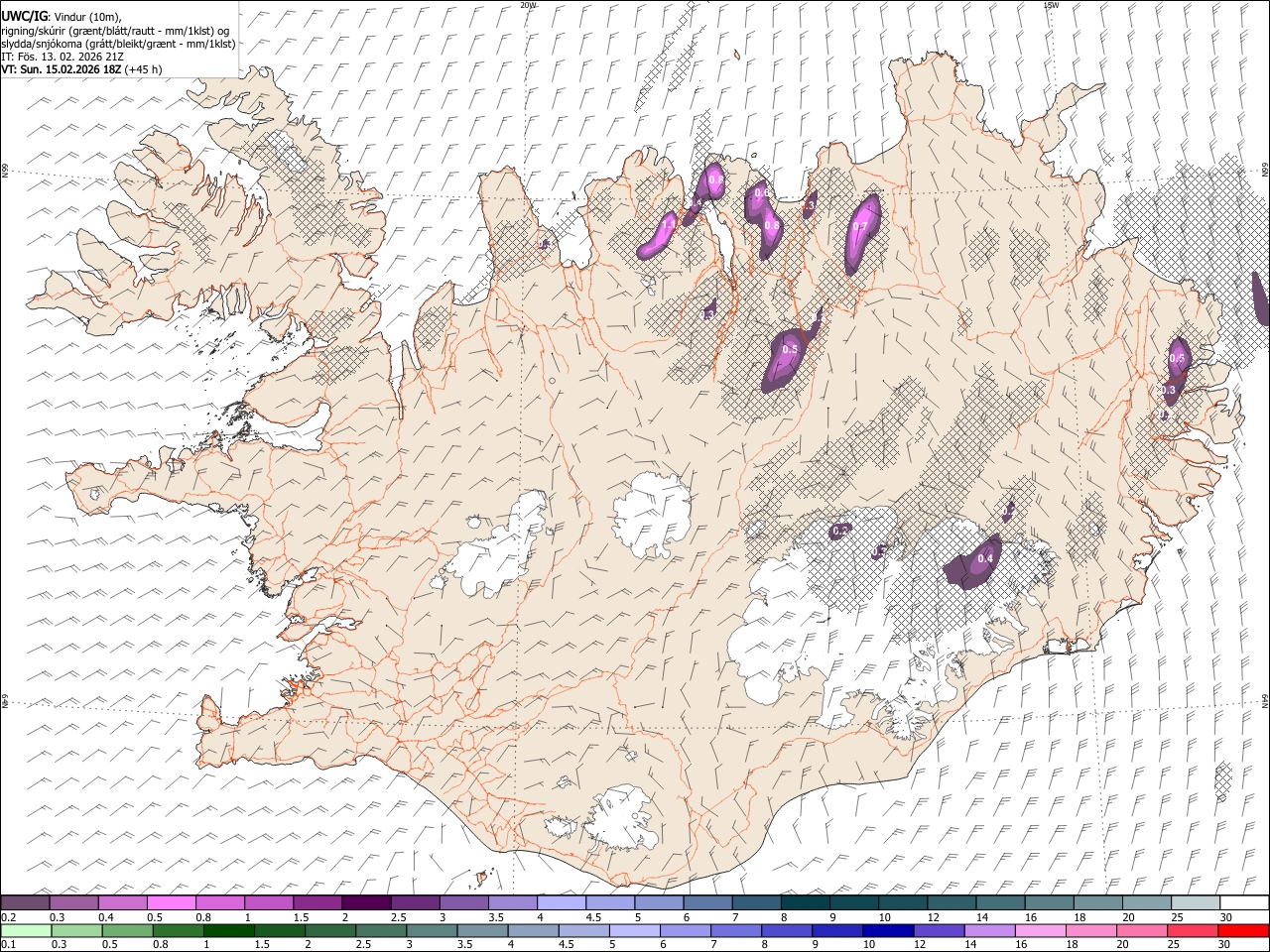Viewport: 1270px width, 952px height.
Task: Click the 20W longitude label
Action: [528, 5]
